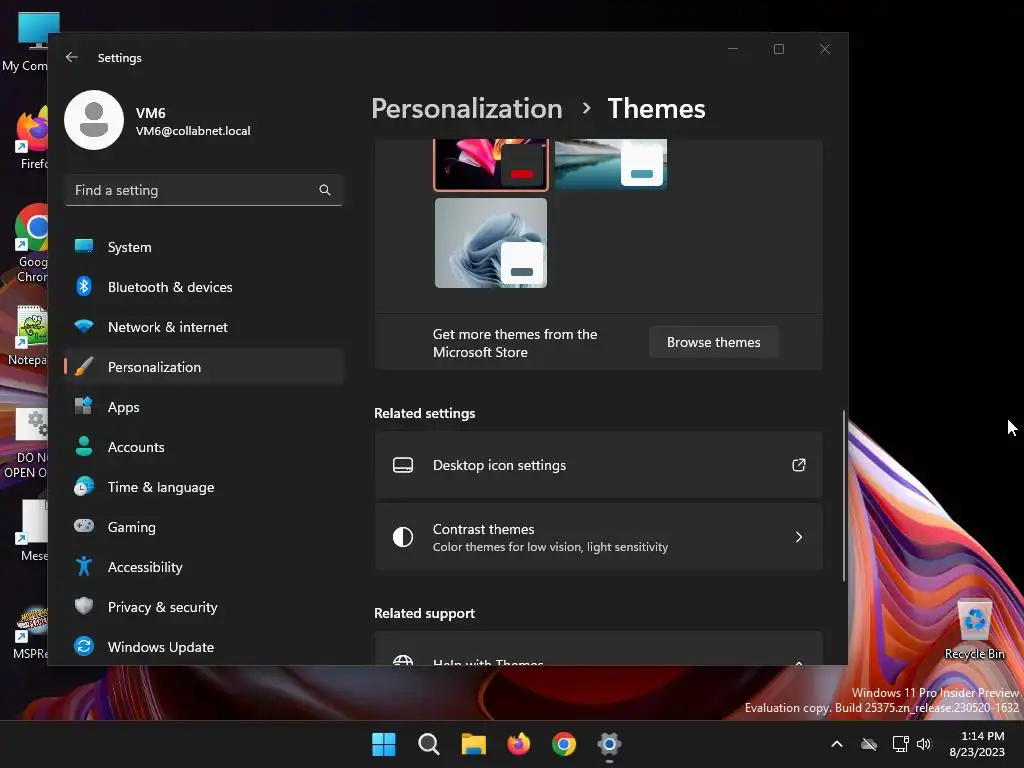1024x768 pixels.
Task: Open the Windows Start button
Action: [x=383, y=744]
